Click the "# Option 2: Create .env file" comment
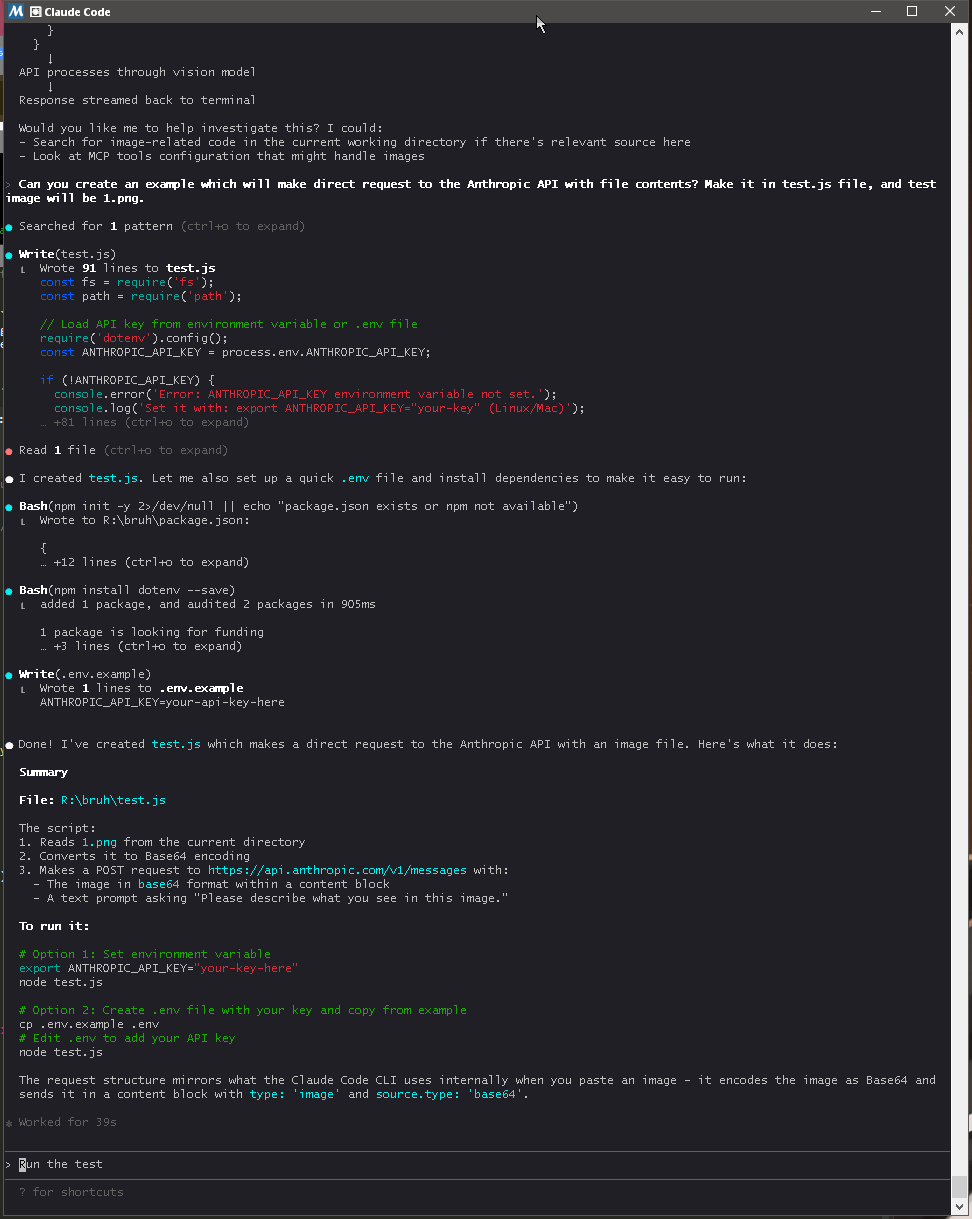The image size is (972, 1219). [x=243, y=1010]
